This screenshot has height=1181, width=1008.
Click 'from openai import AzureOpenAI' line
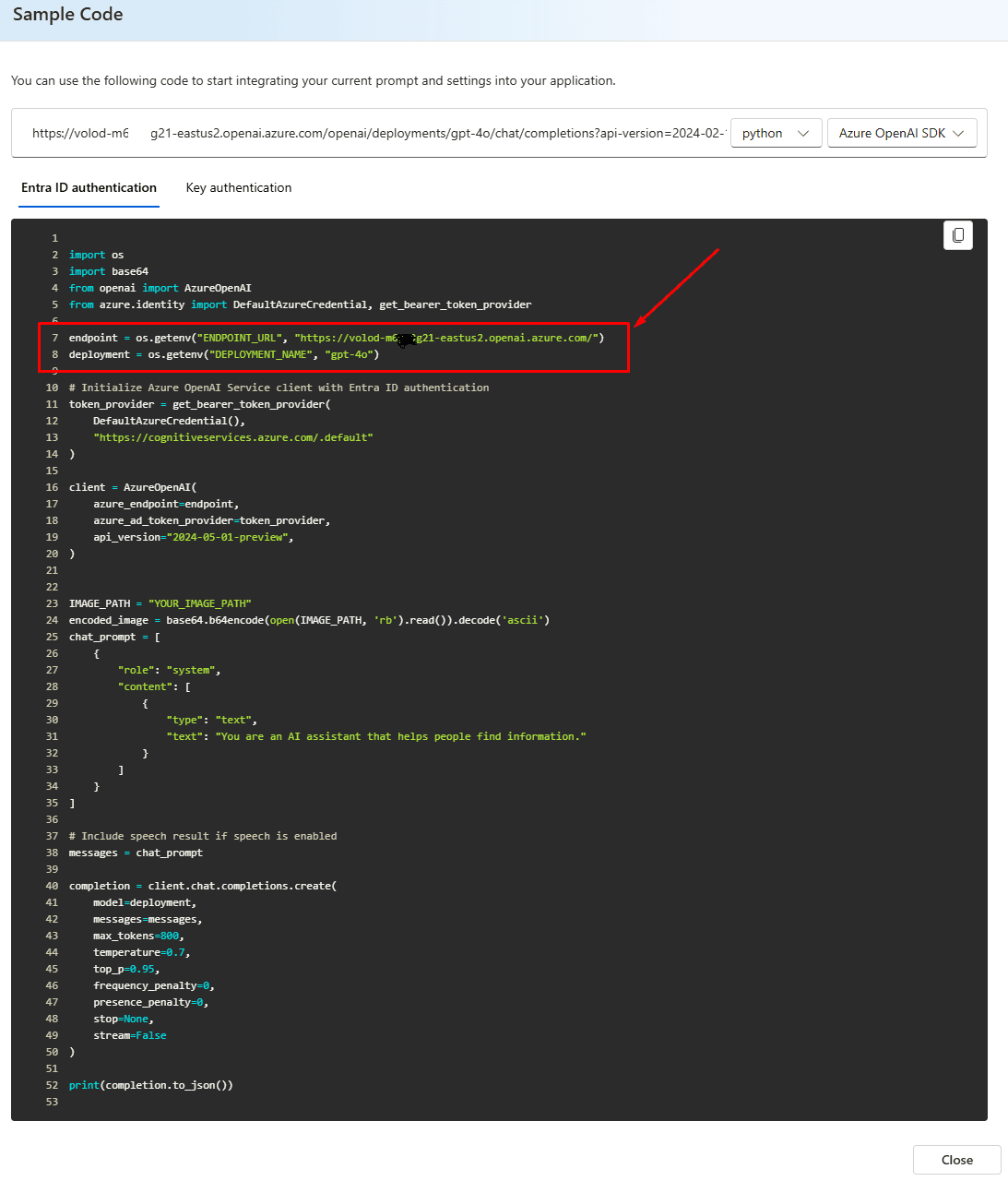160,288
